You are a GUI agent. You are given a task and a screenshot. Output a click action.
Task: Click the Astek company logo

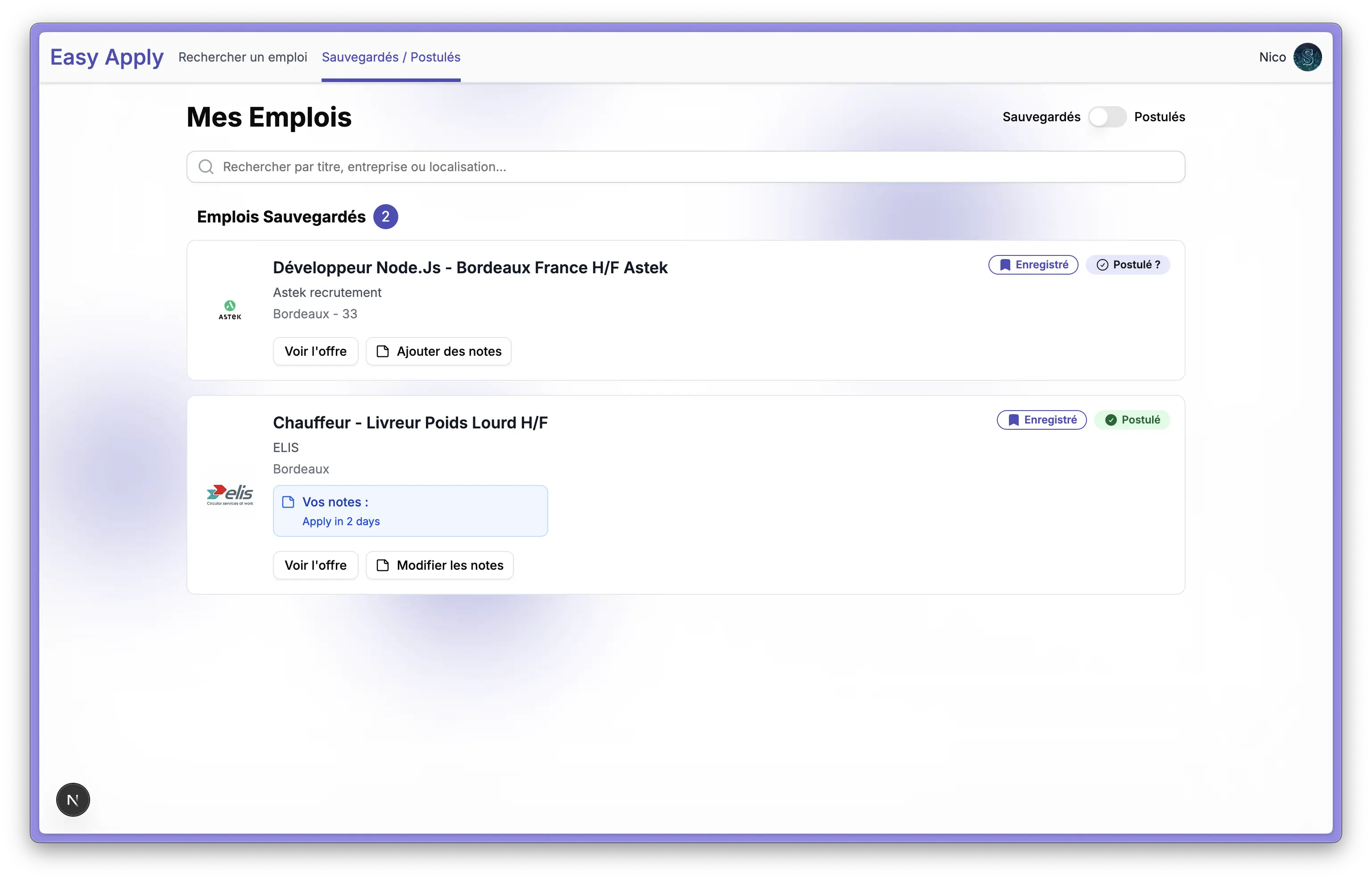tap(230, 310)
